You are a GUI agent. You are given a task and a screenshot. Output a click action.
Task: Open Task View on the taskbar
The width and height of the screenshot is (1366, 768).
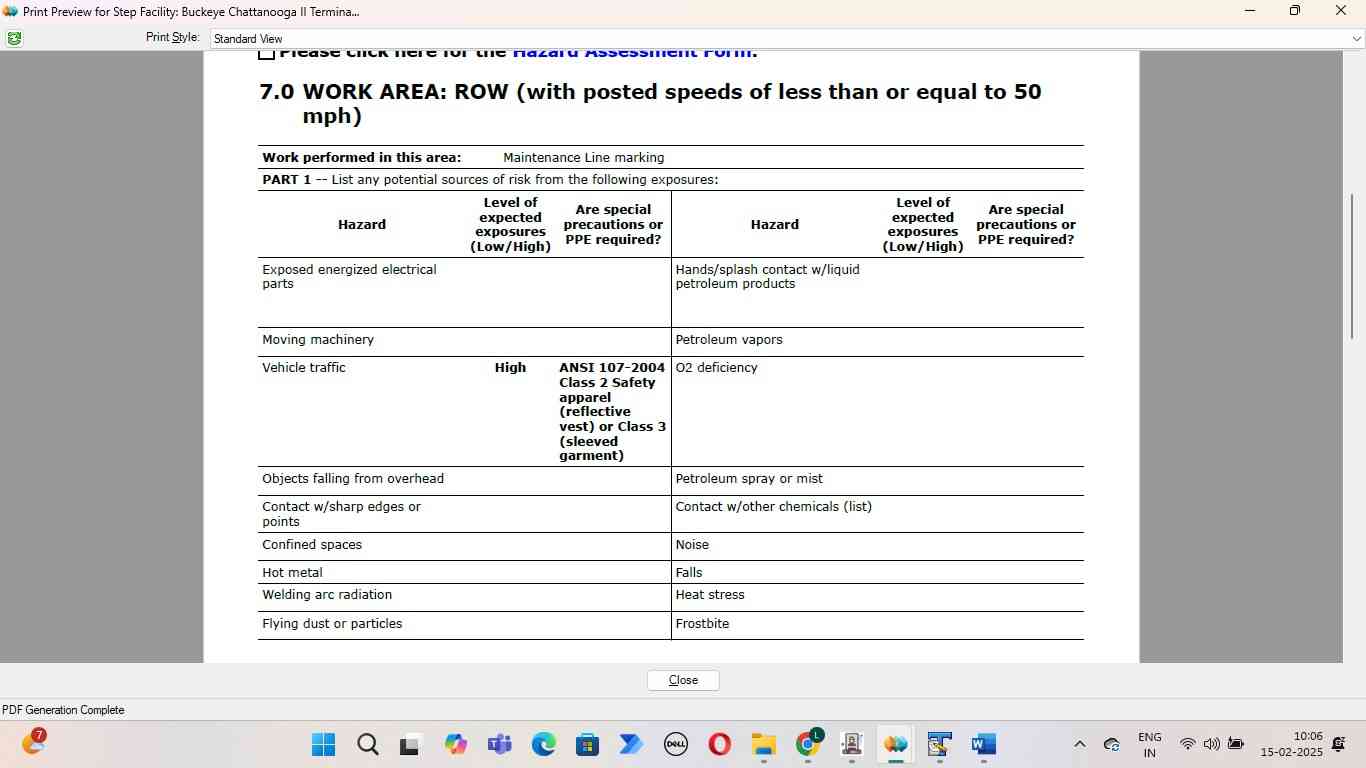pos(410,744)
